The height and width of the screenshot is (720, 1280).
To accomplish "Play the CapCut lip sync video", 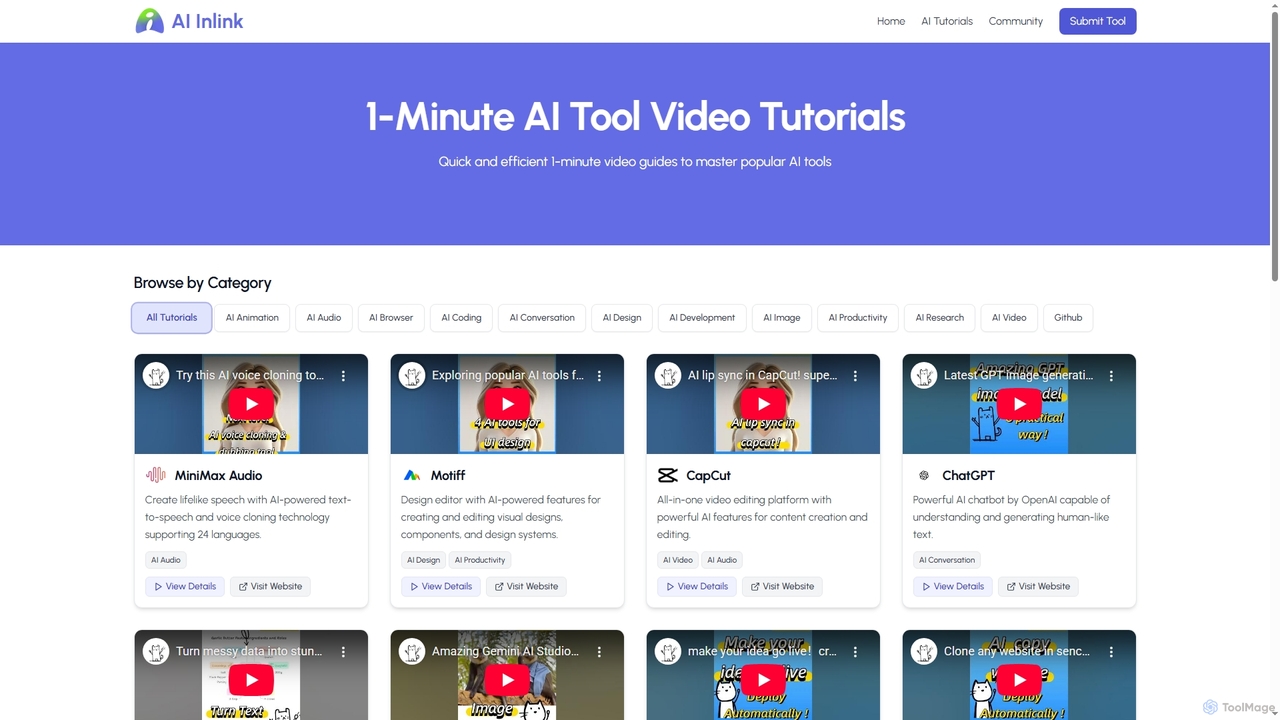I will (x=763, y=404).
